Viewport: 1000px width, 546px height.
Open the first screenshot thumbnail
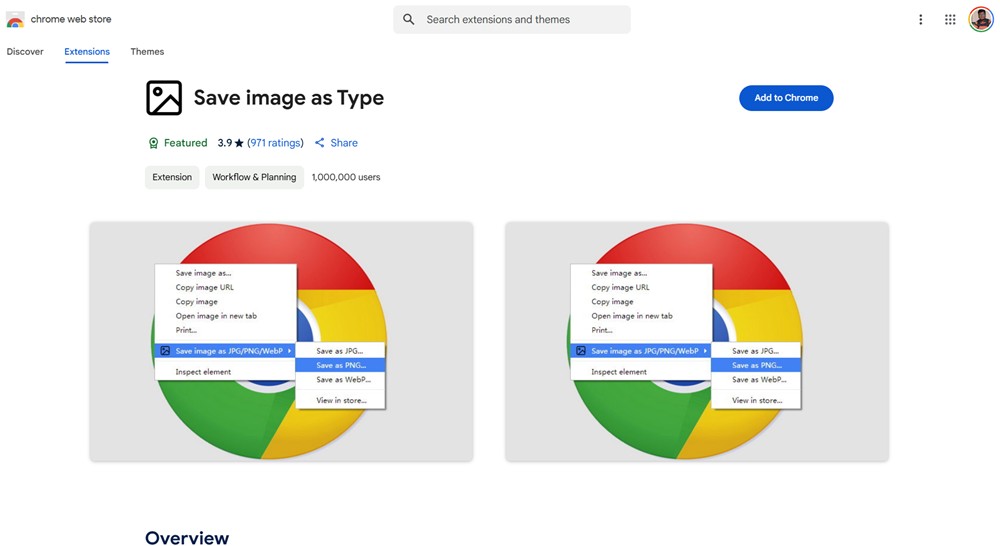click(281, 341)
